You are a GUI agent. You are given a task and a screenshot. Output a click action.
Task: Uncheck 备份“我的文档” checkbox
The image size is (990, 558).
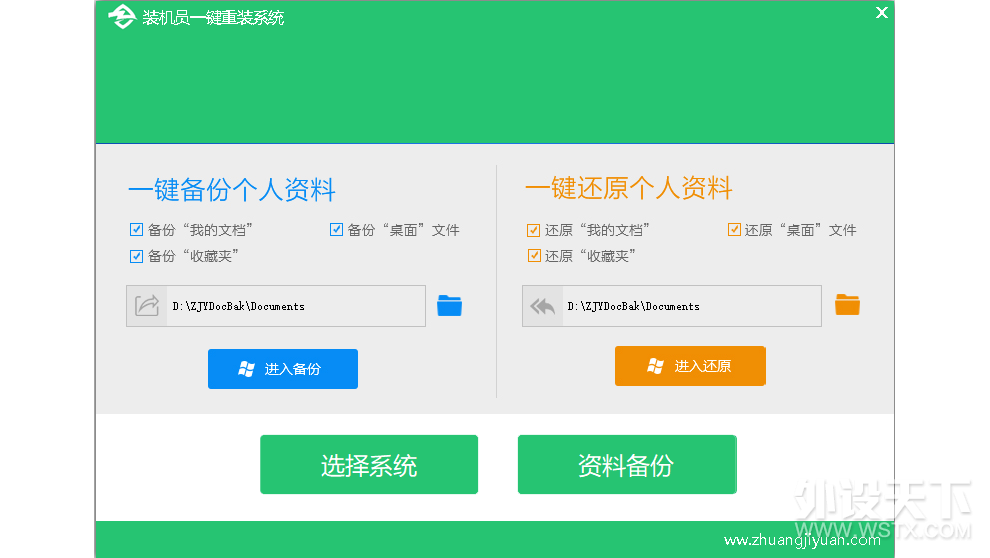[136, 230]
